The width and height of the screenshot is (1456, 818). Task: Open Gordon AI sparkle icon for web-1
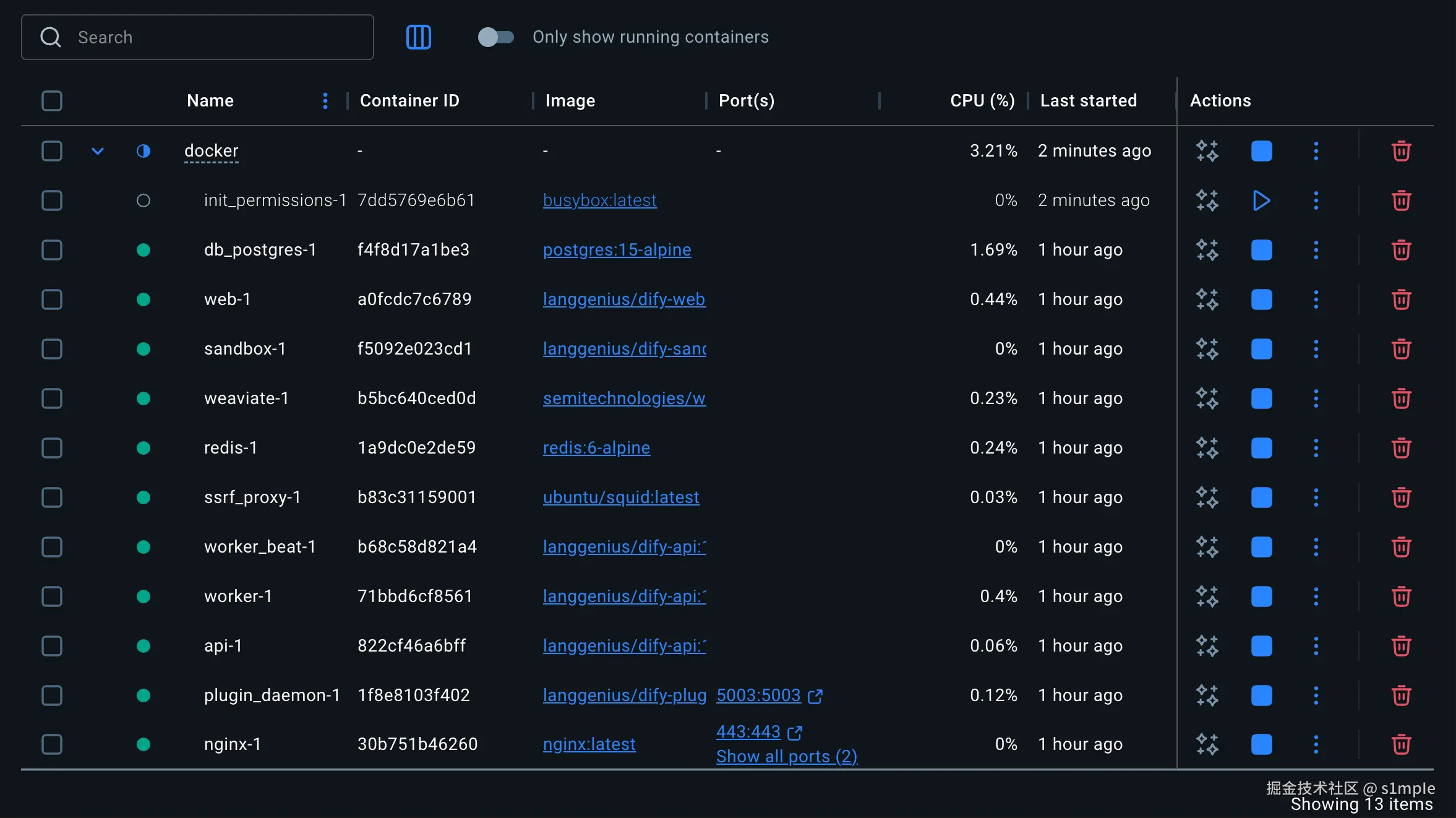[1207, 299]
